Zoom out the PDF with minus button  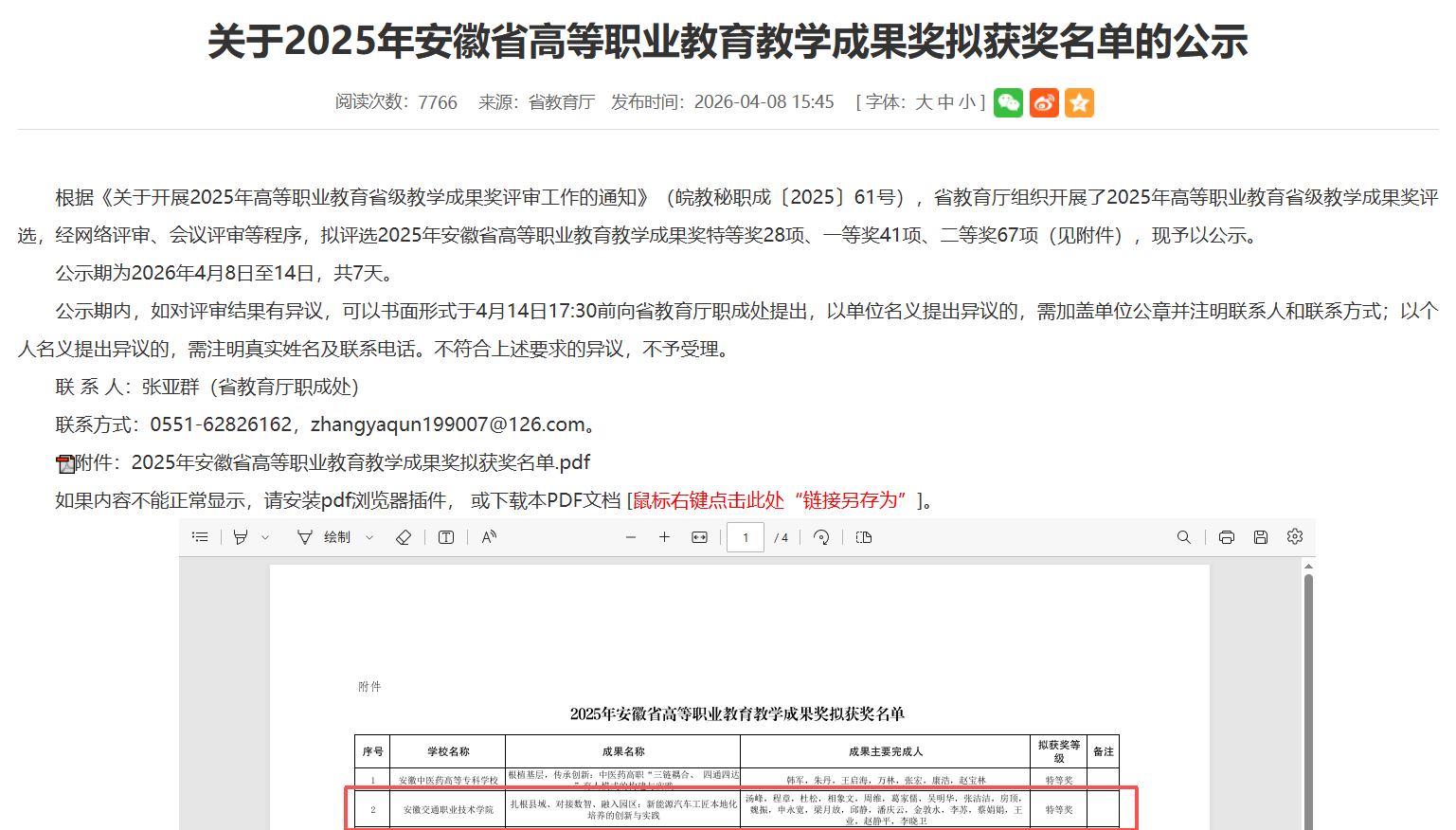click(631, 537)
